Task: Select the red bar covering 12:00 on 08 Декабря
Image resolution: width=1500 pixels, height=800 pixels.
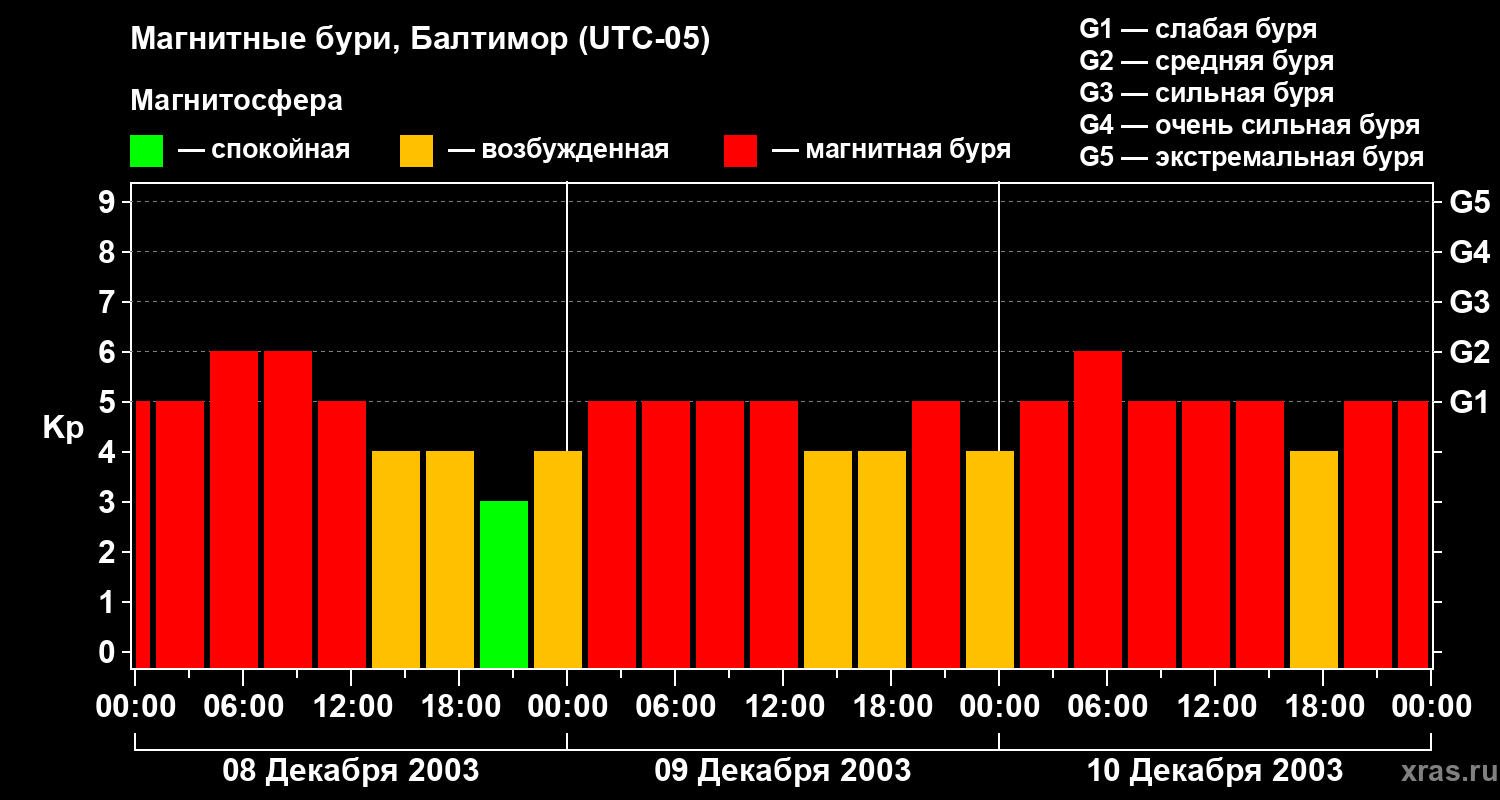Action: click(342, 534)
